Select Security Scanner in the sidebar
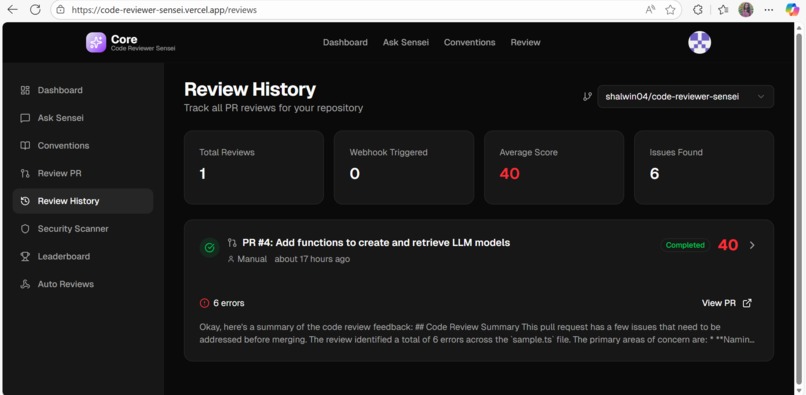The height and width of the screenshot is (395, 806). click(83, 229)
